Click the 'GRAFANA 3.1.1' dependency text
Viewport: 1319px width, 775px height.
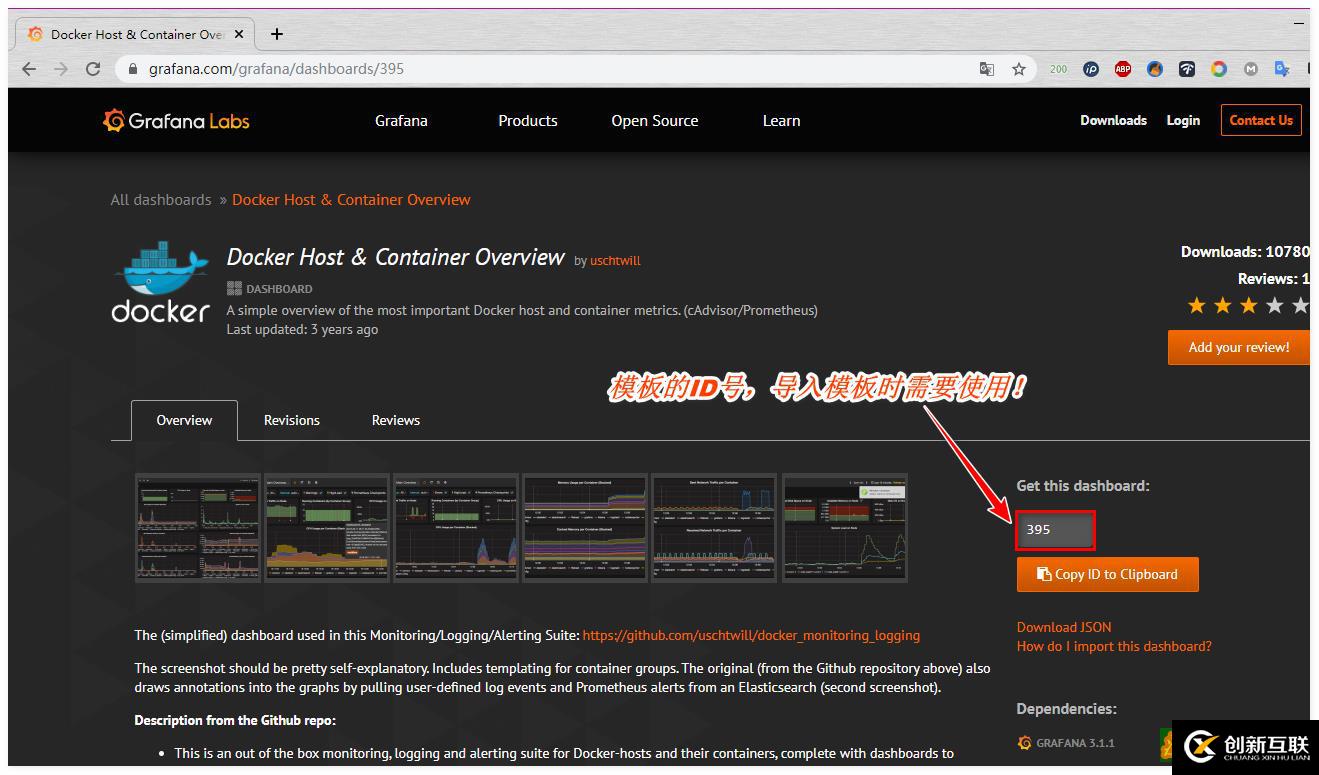[1075, 743]
